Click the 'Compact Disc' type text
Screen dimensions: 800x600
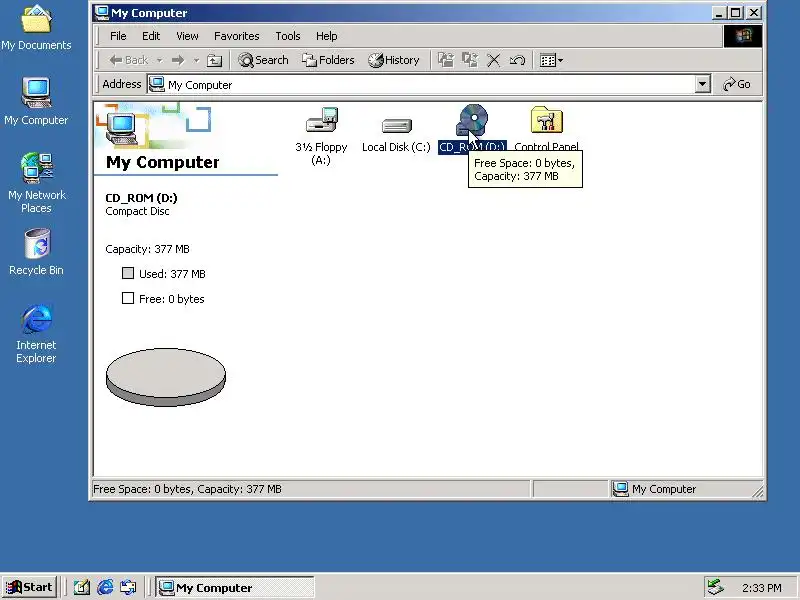click(137, 211)
